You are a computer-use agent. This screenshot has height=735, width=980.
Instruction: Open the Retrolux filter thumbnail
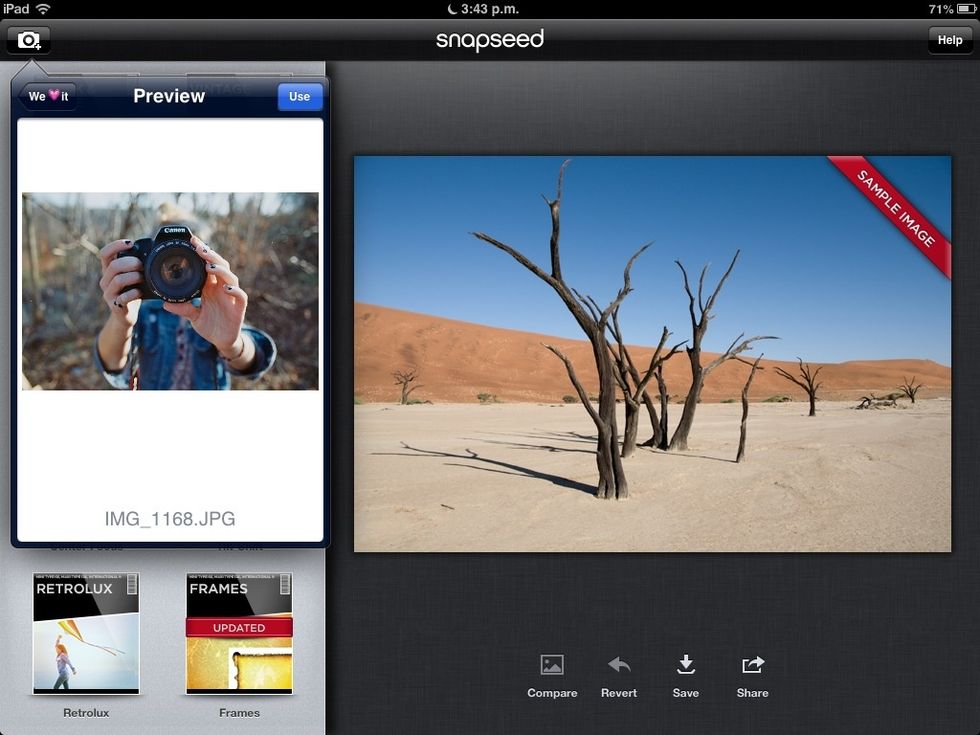[x=86, y=633]
